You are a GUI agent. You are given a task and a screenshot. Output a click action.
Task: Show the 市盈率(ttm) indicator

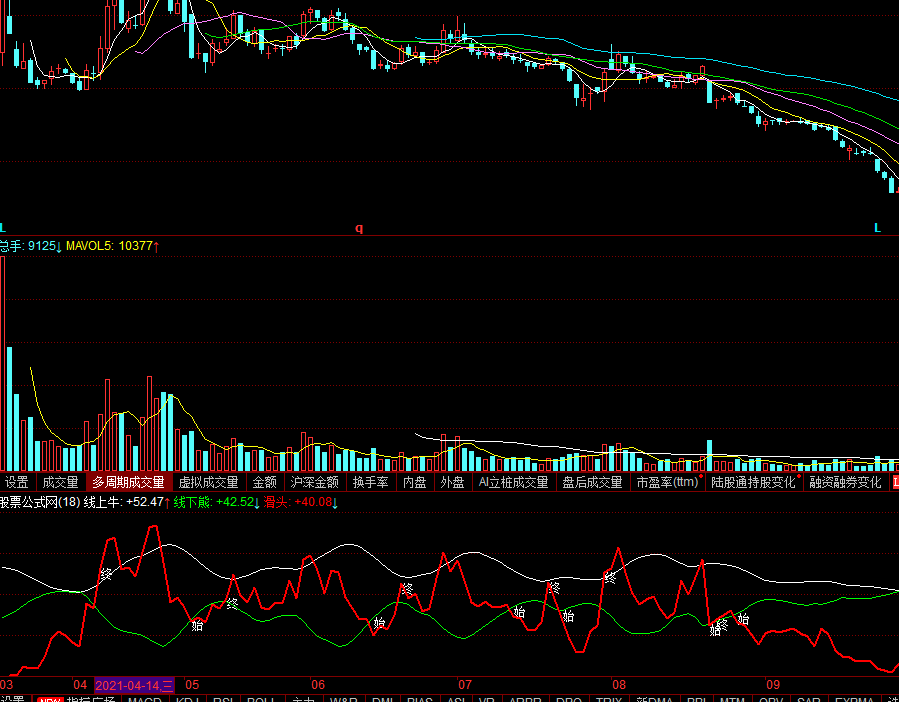tap(668, 482)
